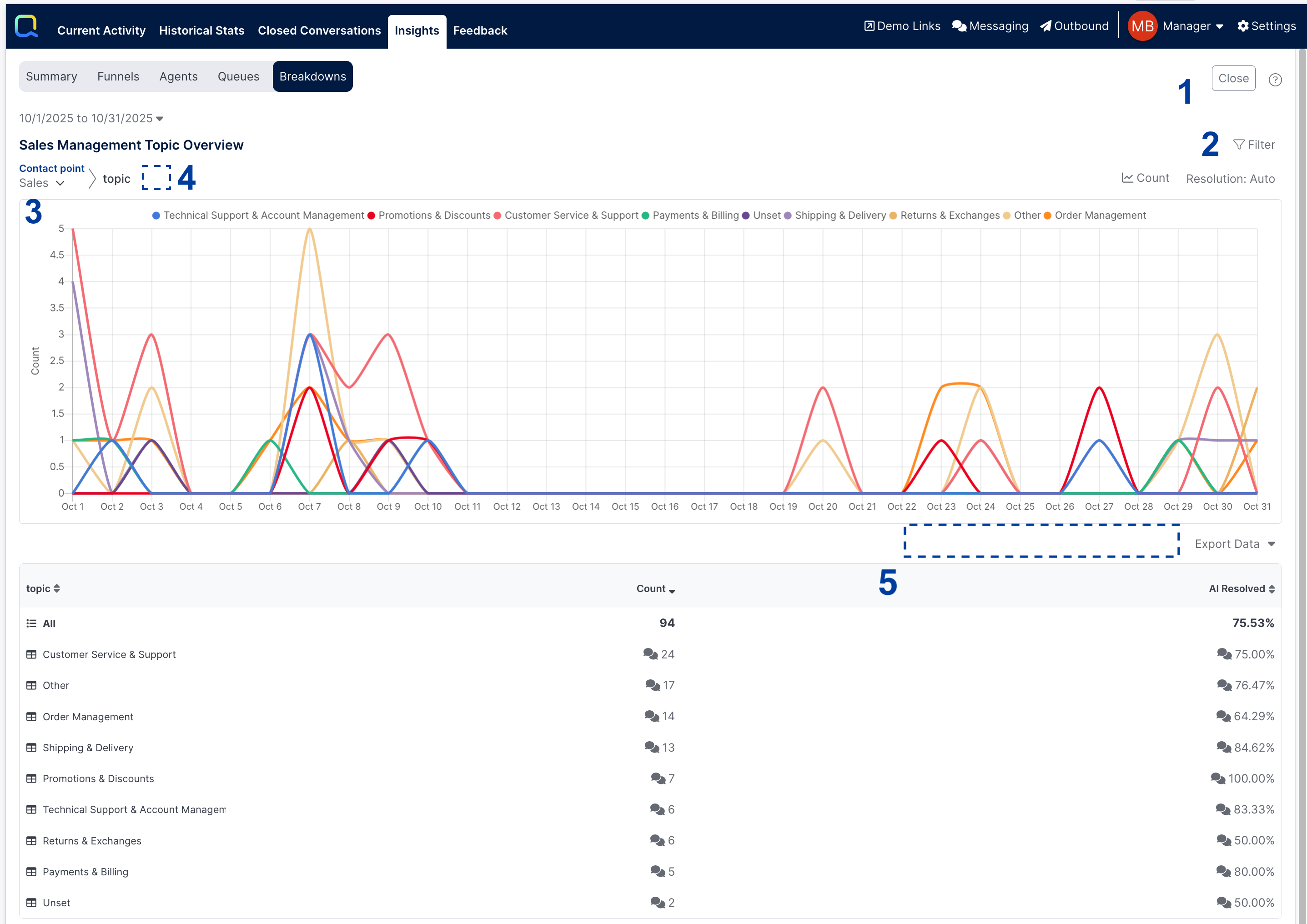Click the Outbound paper plane icon
The height and width of the screenshot is (924, 1307).
[x=1045, y=26]
